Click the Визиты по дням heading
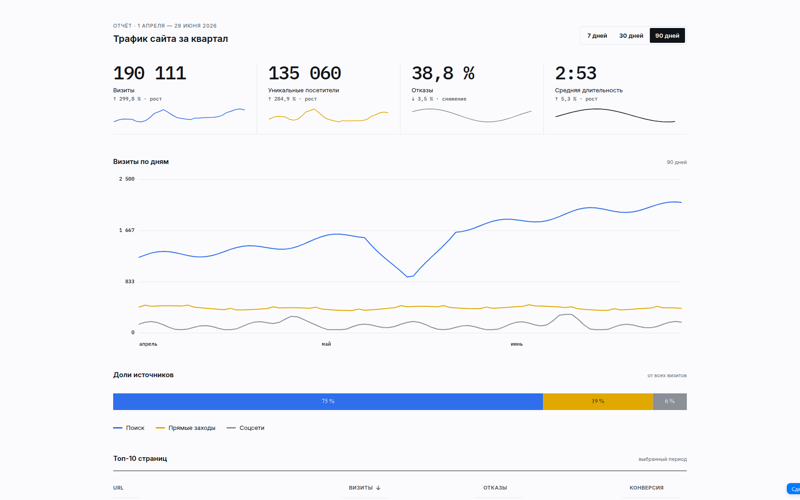 141,162
